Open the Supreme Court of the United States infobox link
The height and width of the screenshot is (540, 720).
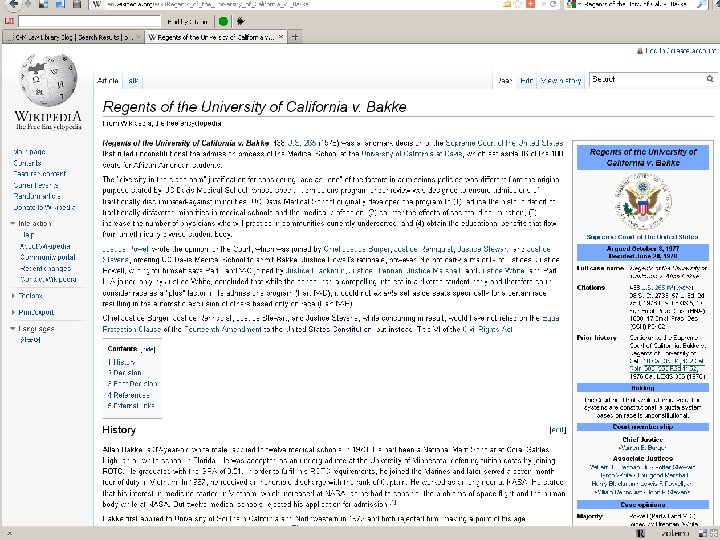click(642, 237)
